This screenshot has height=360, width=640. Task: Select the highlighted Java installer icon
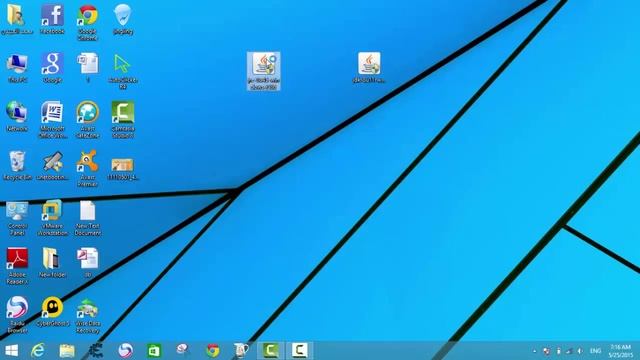point(264,71)
